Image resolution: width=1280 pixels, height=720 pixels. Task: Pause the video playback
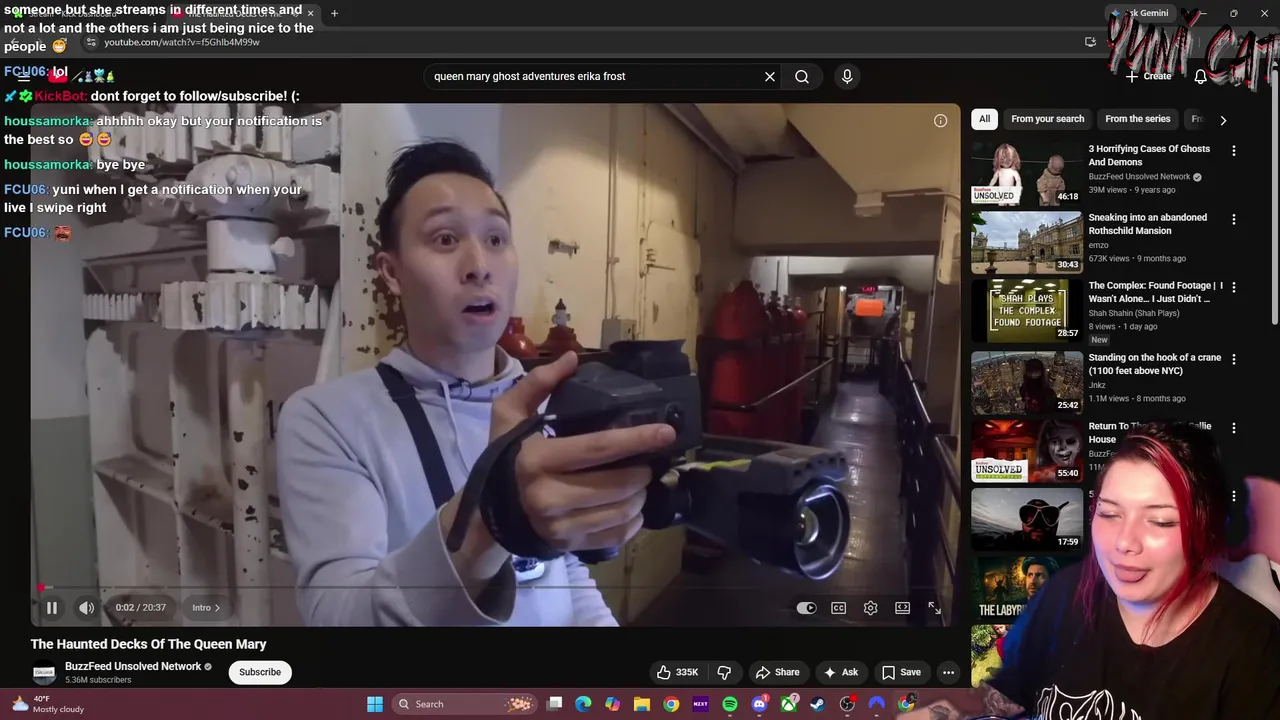52,607
